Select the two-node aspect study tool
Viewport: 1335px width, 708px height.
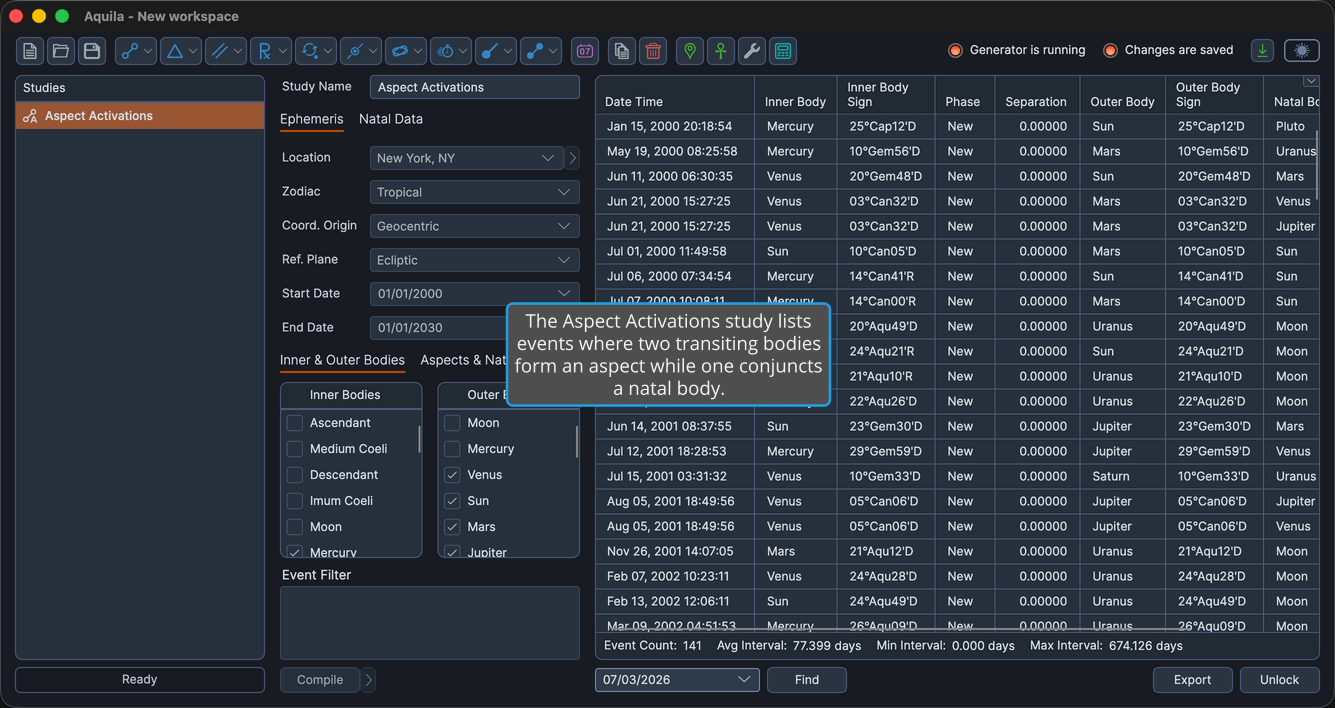pyautogui.click(x=136, y=51)
